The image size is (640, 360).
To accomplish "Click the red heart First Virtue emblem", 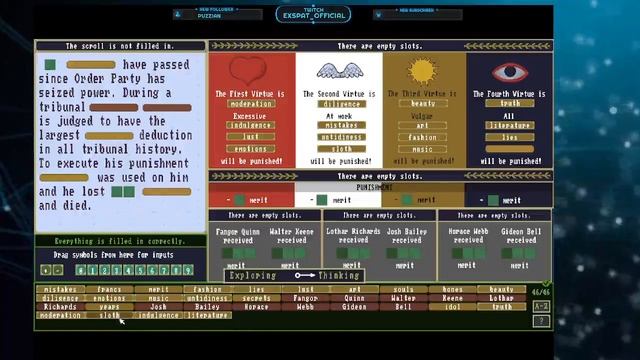I will (x=248, y=71).
